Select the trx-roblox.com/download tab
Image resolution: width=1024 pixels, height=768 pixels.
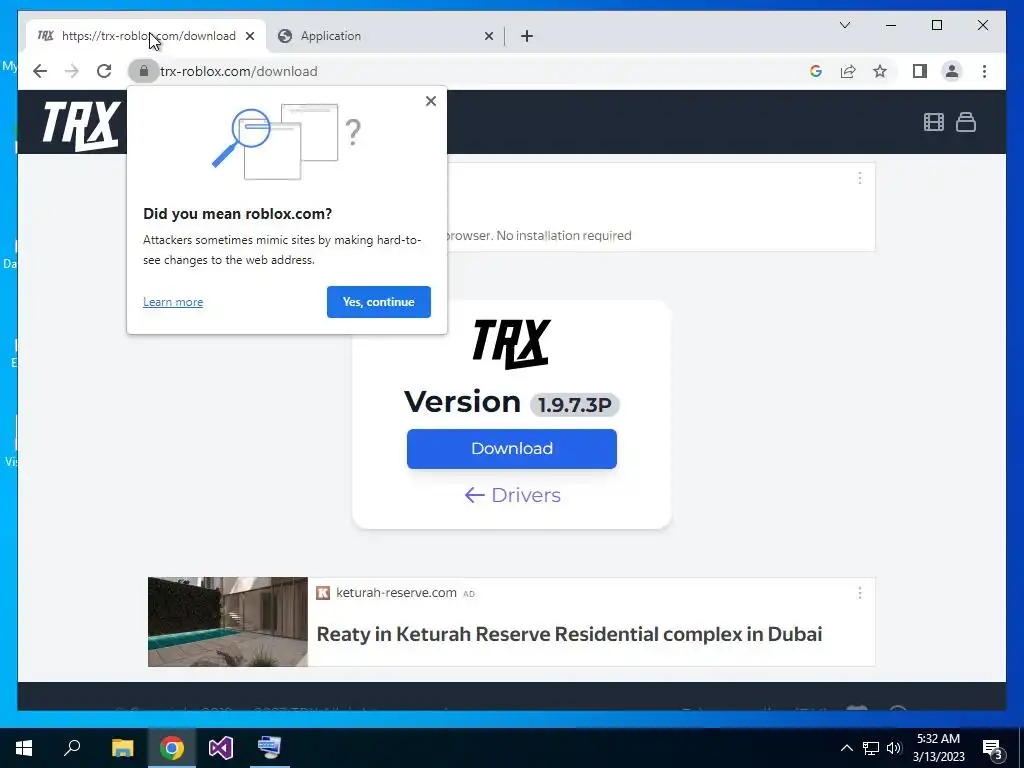click(x=146, y=36)
